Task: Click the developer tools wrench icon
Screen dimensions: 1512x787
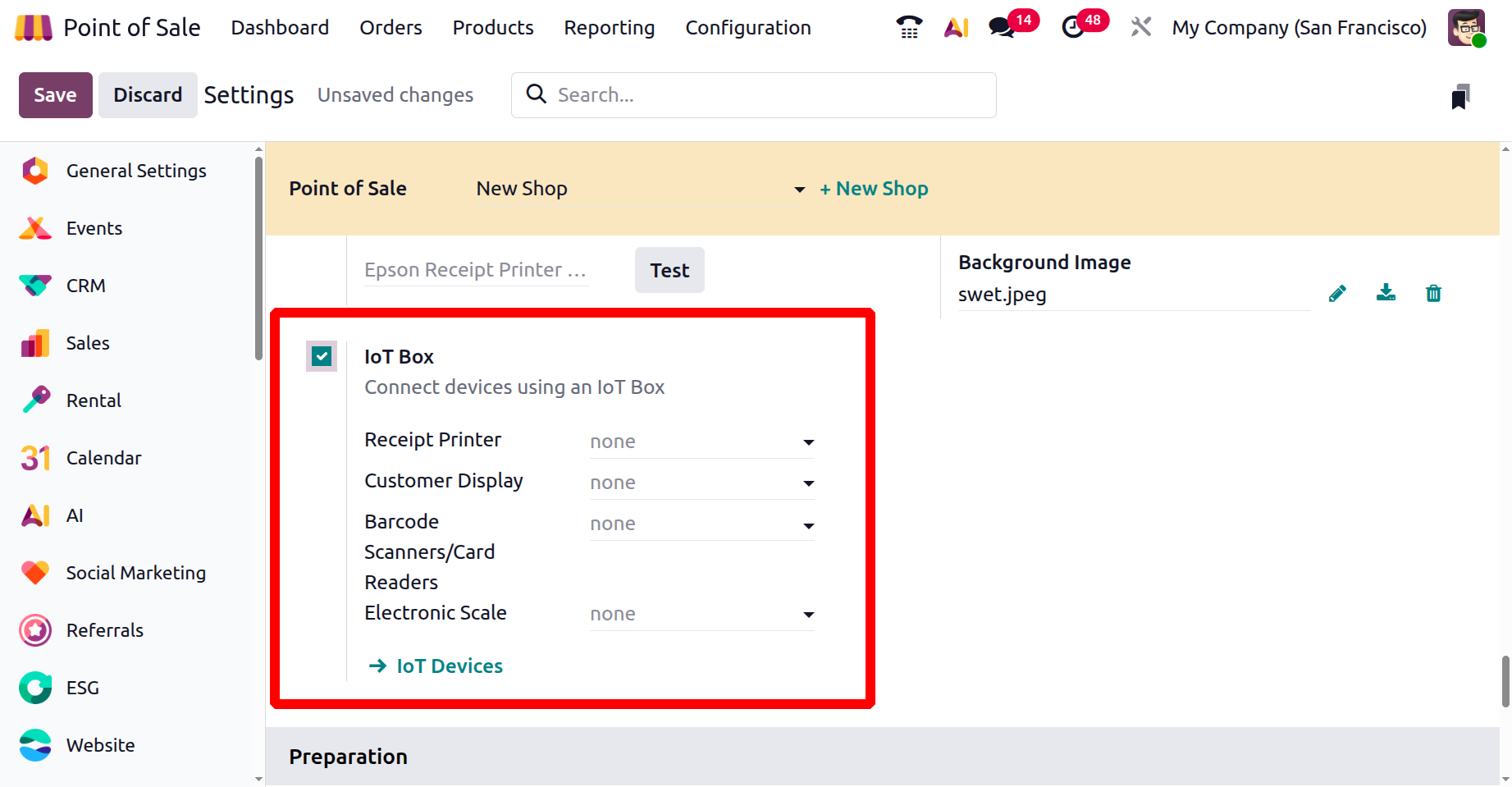Action: click(1140, 28)
